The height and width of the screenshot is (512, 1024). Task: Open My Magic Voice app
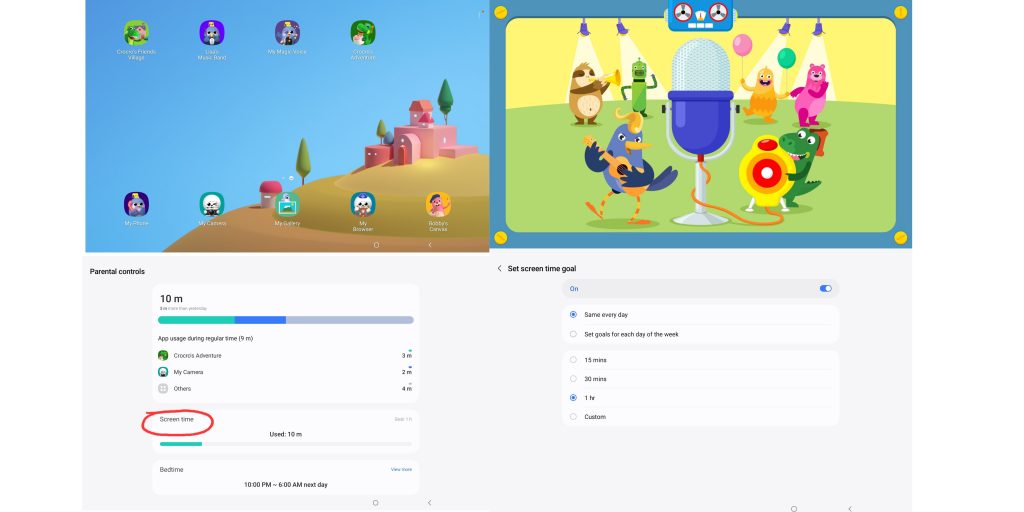(287, 34)
